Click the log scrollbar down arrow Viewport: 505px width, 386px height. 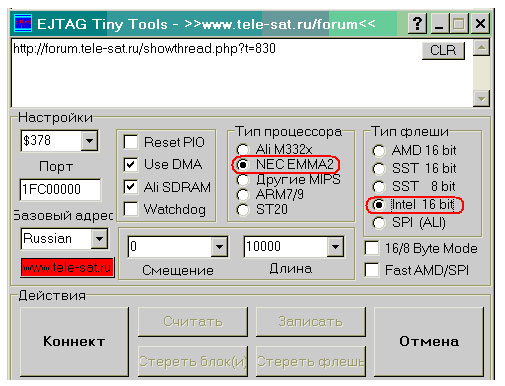coord(481,98)
